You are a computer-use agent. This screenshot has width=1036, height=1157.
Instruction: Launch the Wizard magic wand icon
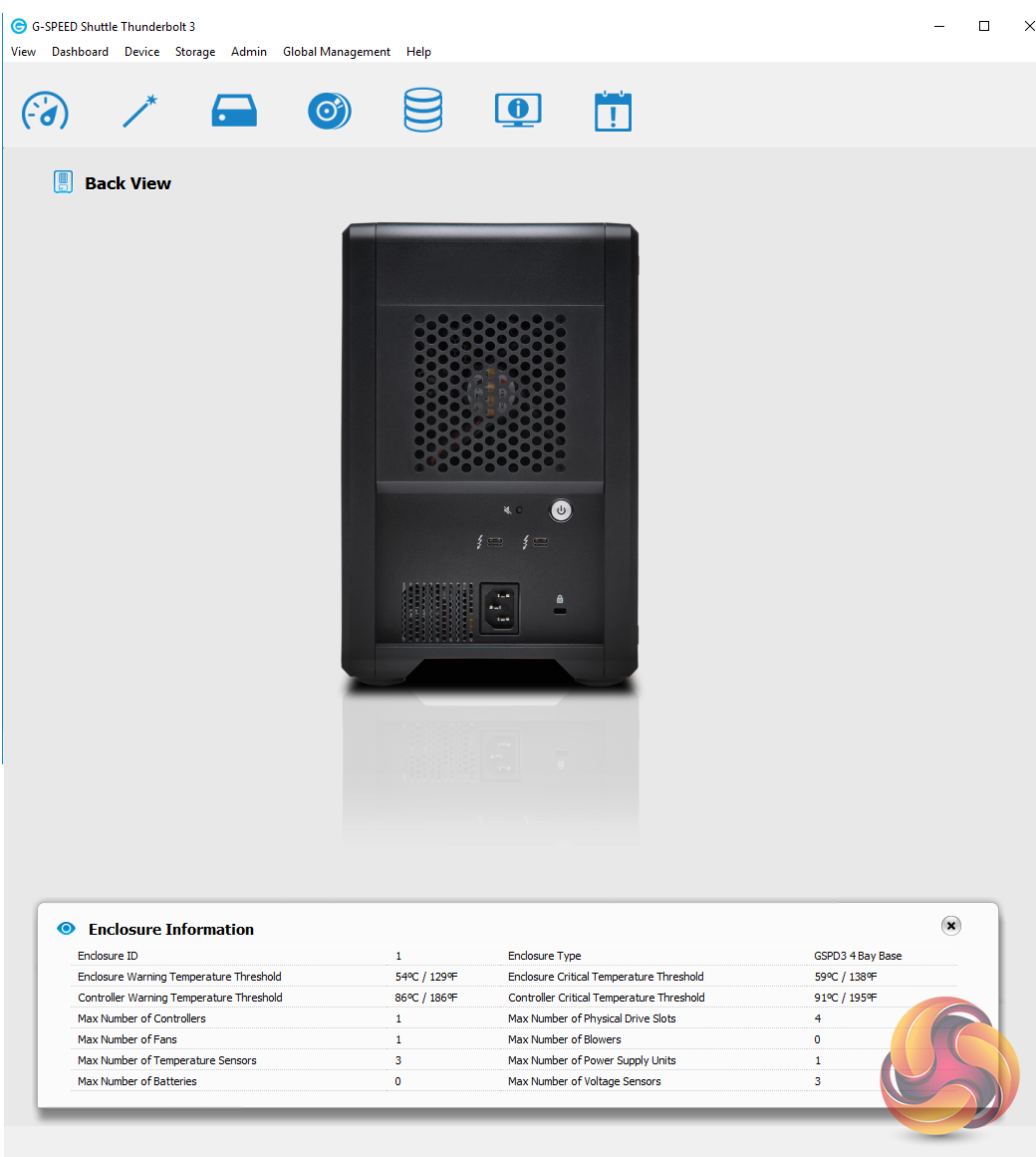point(140,111)
